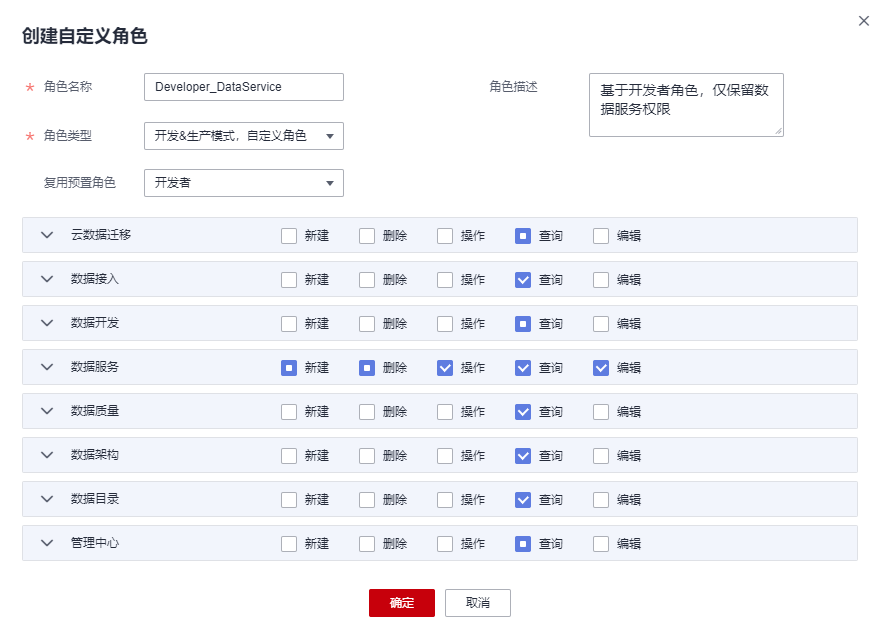Expand the 数据接入 permission row
881x634 pixels.
[x=47, y=280]
